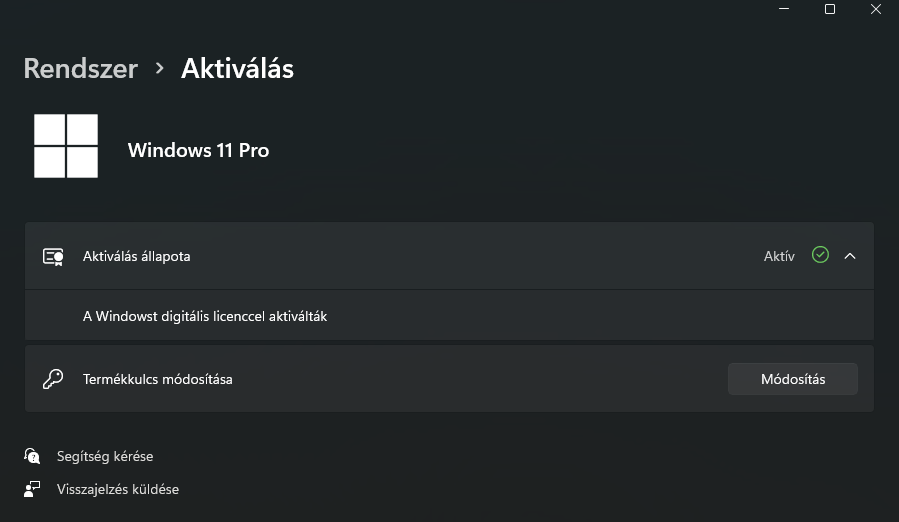Click the Aktiválás page title
This screenshot has width=899, height=522.
237,68
